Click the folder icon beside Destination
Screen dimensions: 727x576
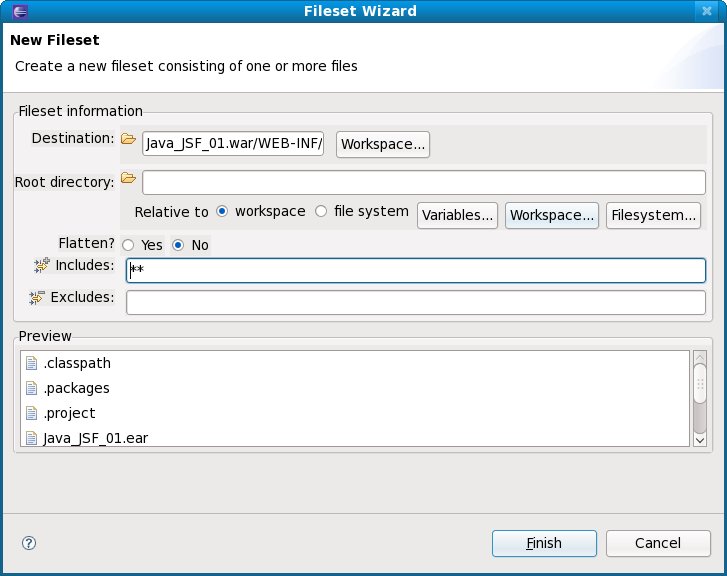pos(128,139)
